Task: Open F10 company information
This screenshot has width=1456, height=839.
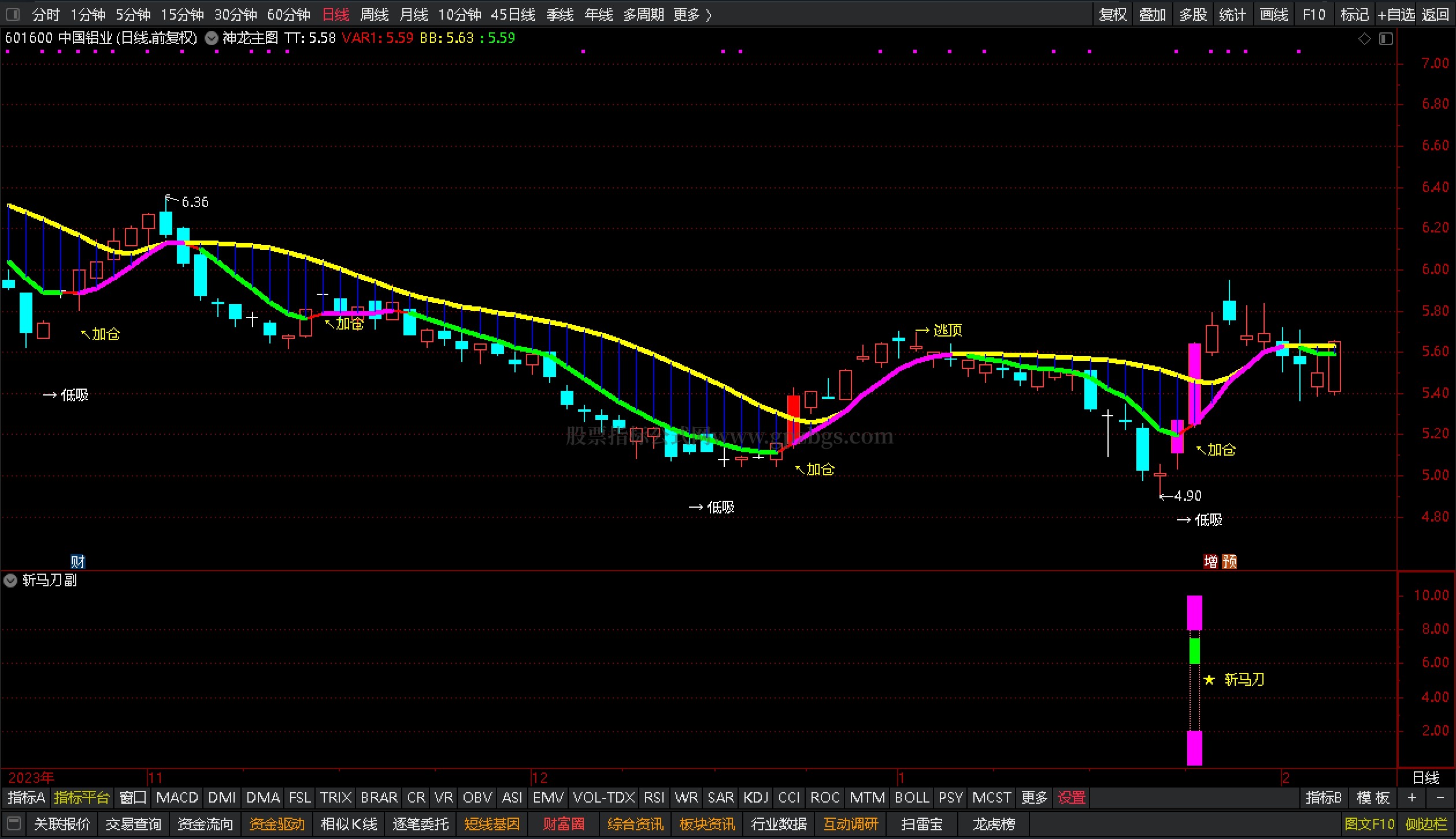Action: point(1314,14)
